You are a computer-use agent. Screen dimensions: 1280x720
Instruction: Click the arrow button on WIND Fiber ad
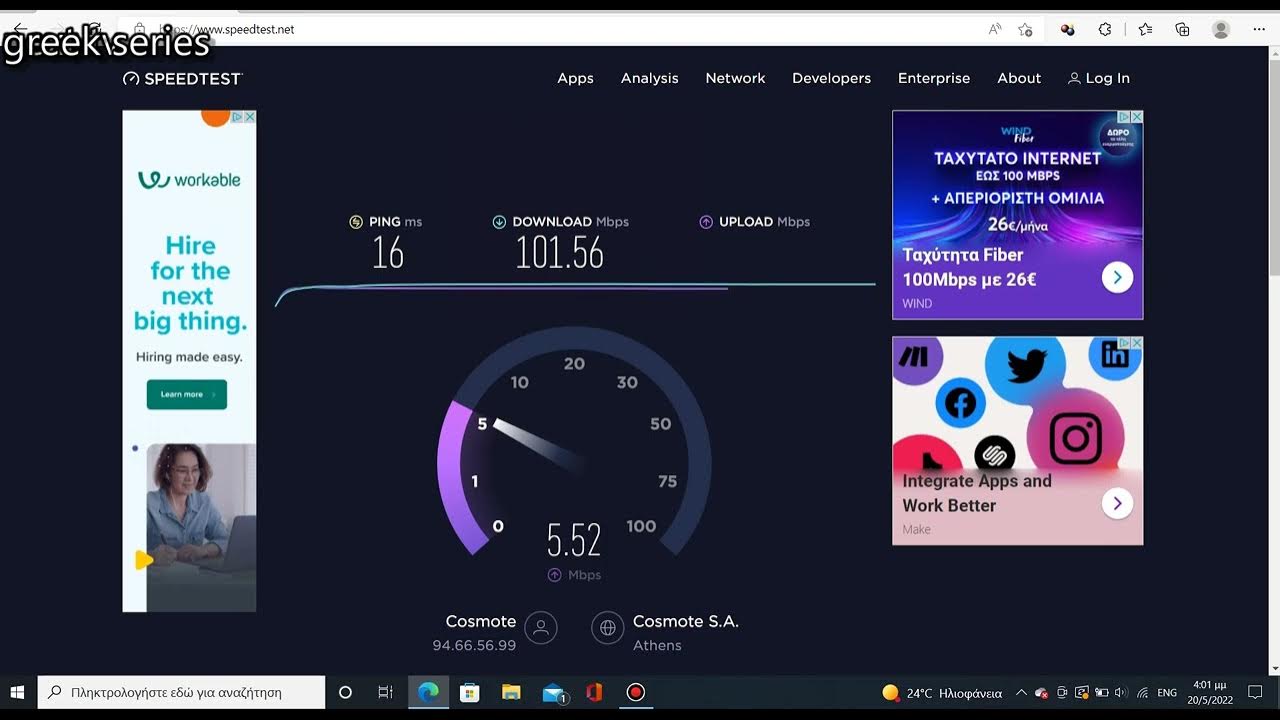click(x=1117, y=277)
